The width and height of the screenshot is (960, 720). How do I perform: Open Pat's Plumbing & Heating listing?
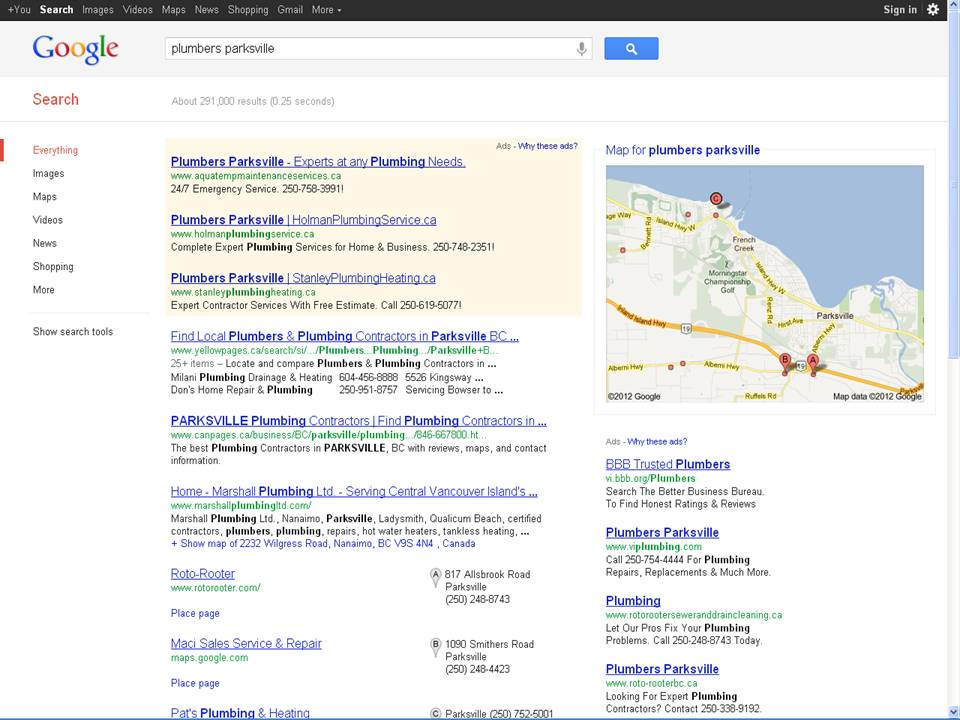coord(240,713)
